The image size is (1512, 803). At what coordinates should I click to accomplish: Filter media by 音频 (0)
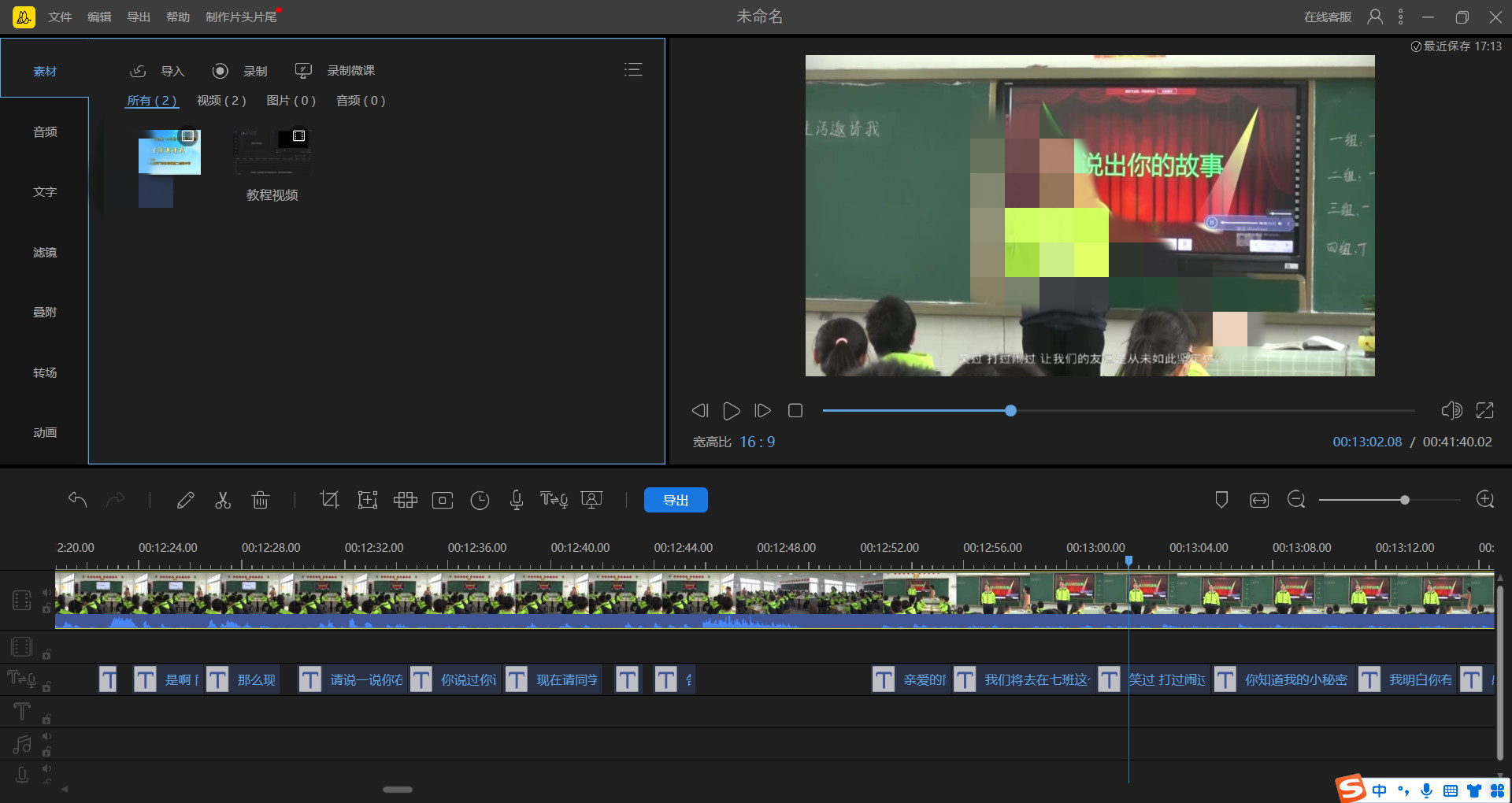(361, 100)
